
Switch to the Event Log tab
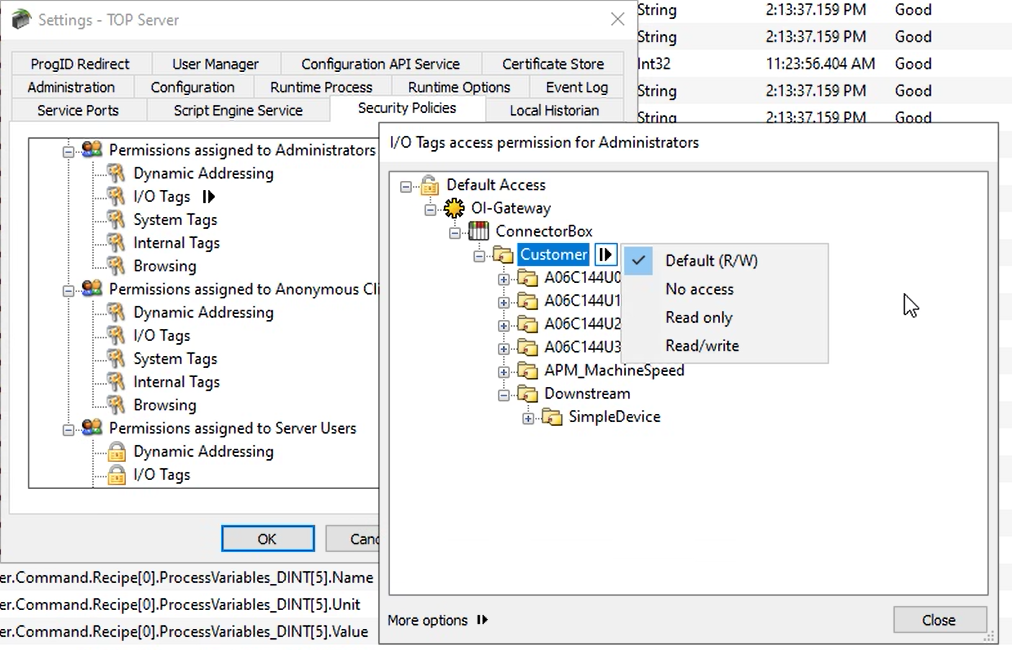tap(576, 87)
